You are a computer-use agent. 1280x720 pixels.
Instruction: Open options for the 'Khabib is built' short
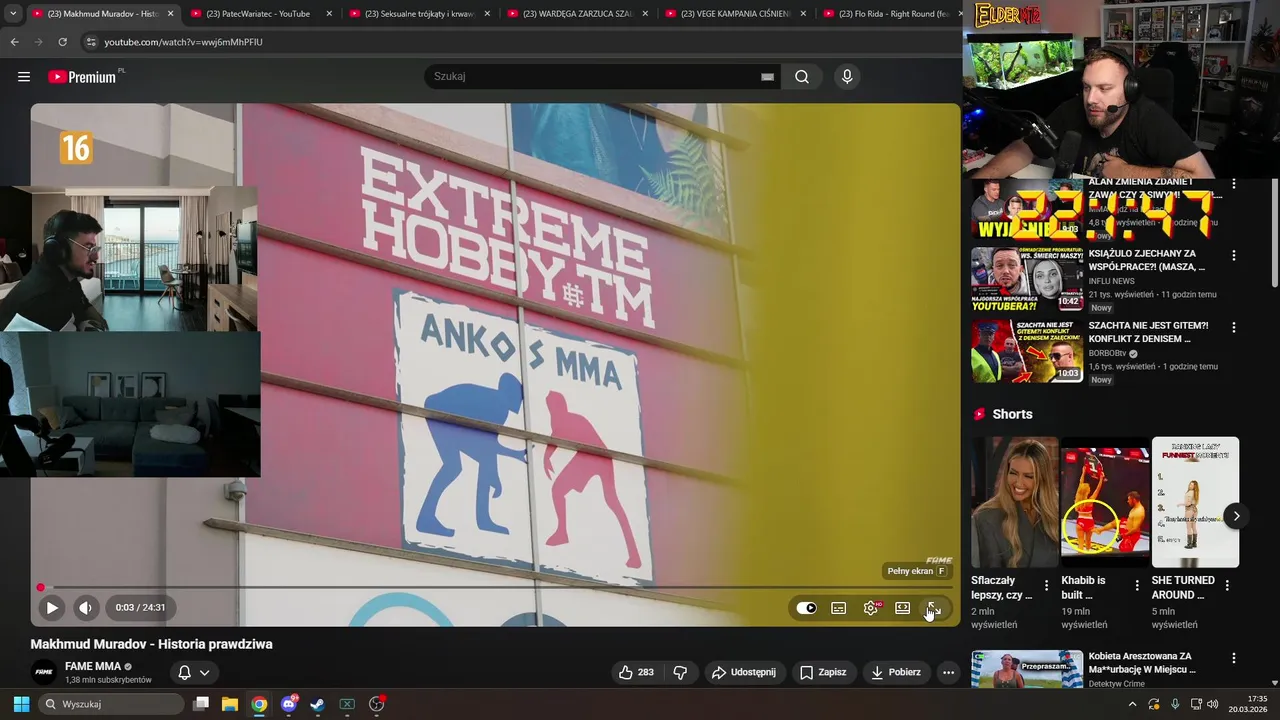[x=1137, y=585]
